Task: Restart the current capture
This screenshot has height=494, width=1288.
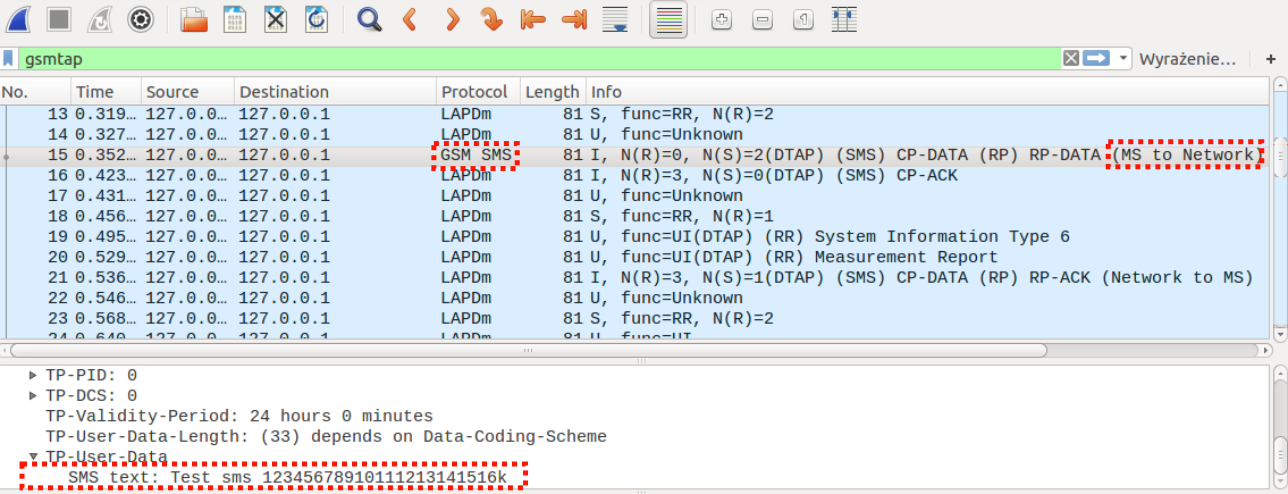Action: [100, 19]
